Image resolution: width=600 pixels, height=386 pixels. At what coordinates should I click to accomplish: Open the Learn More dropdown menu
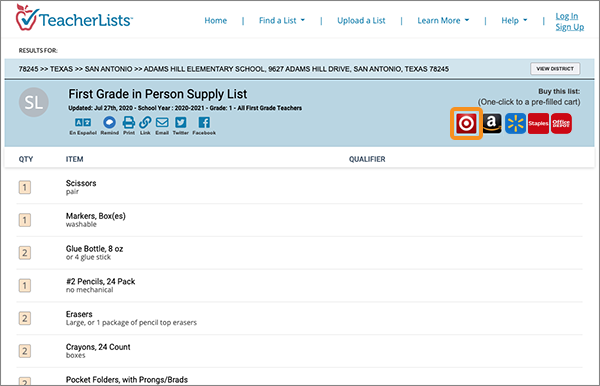point(443,20)
